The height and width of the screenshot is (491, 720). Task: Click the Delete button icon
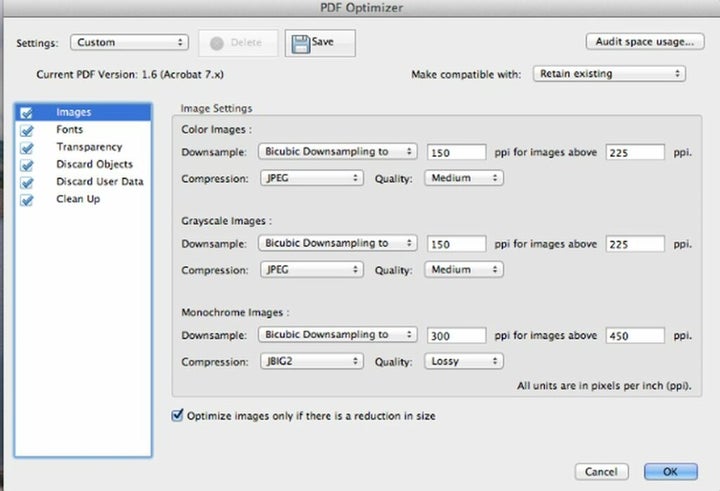coord(218,43)
